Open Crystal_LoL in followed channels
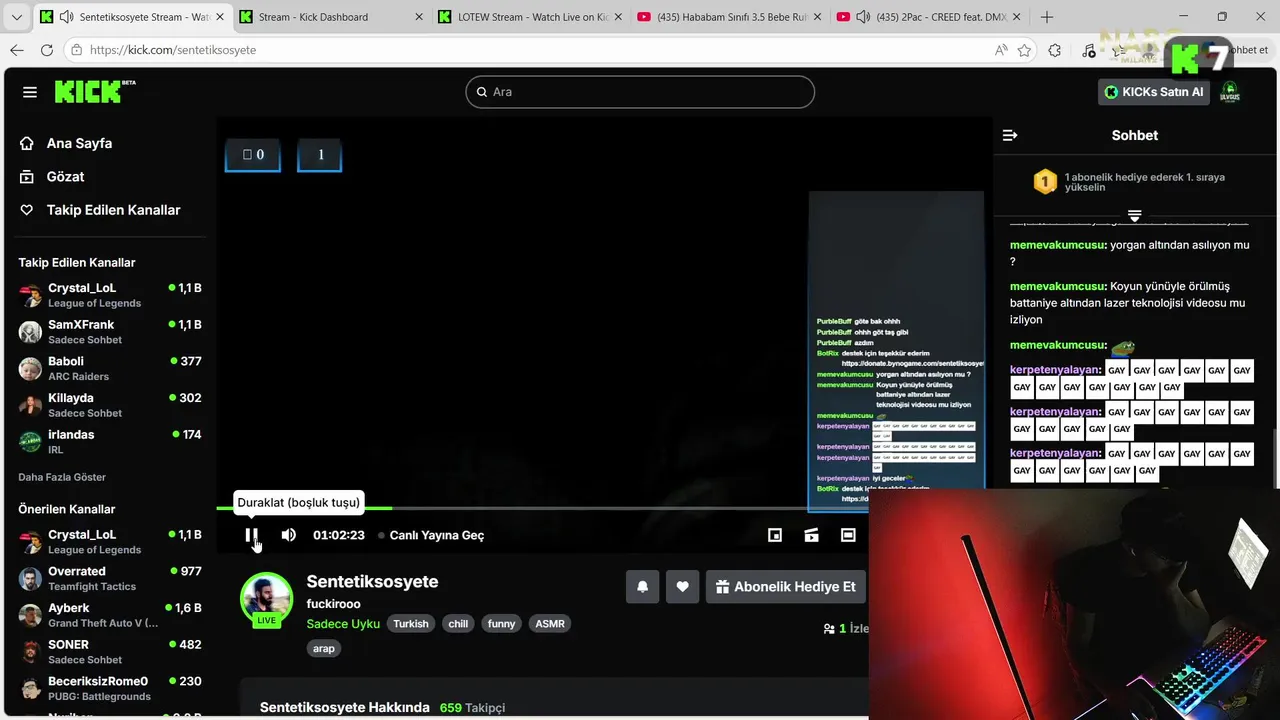This screenshot has height=720, width=1280. [x=110, y=295]
